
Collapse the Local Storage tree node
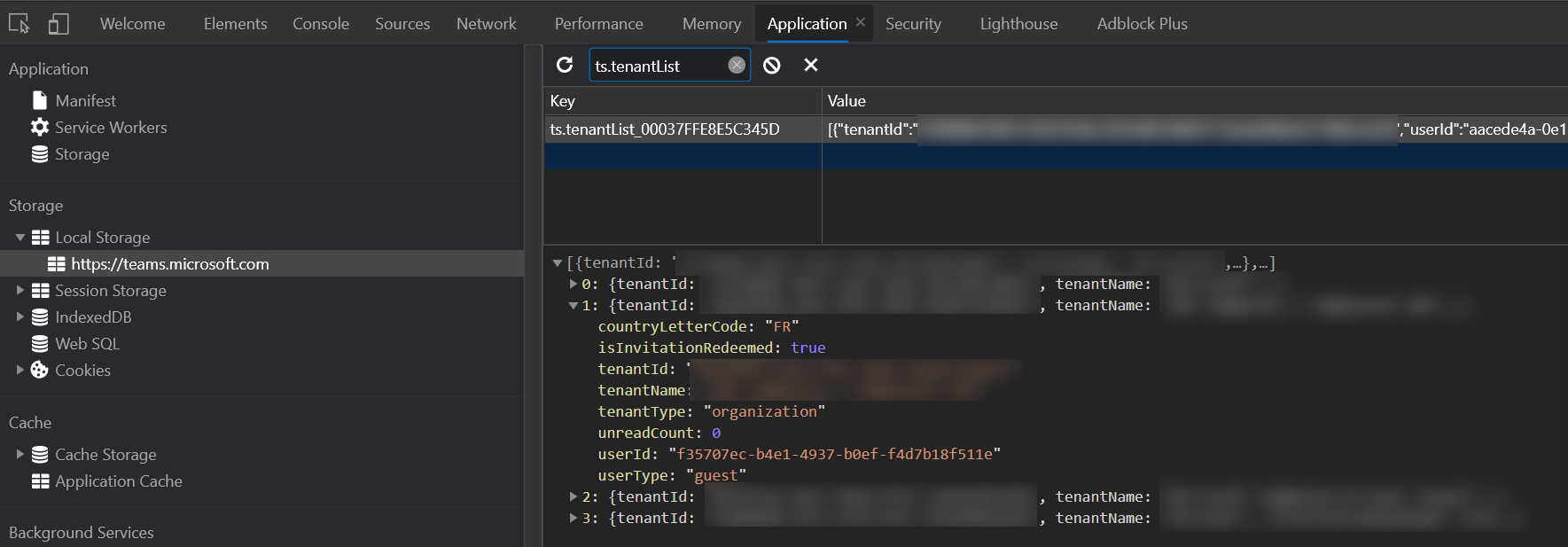[x=20, y=237]
